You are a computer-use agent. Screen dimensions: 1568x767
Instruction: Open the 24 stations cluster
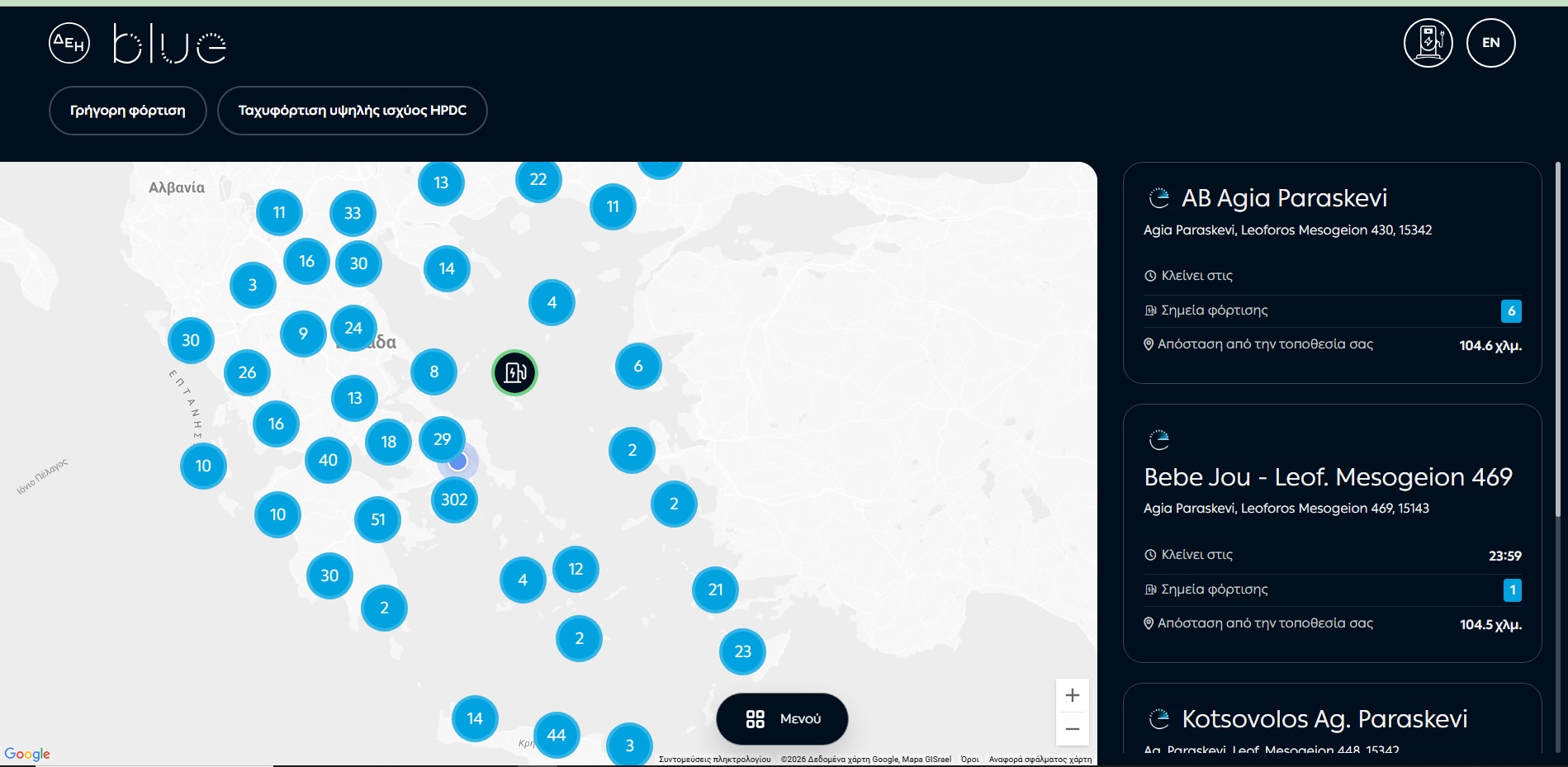click(353, 328)
